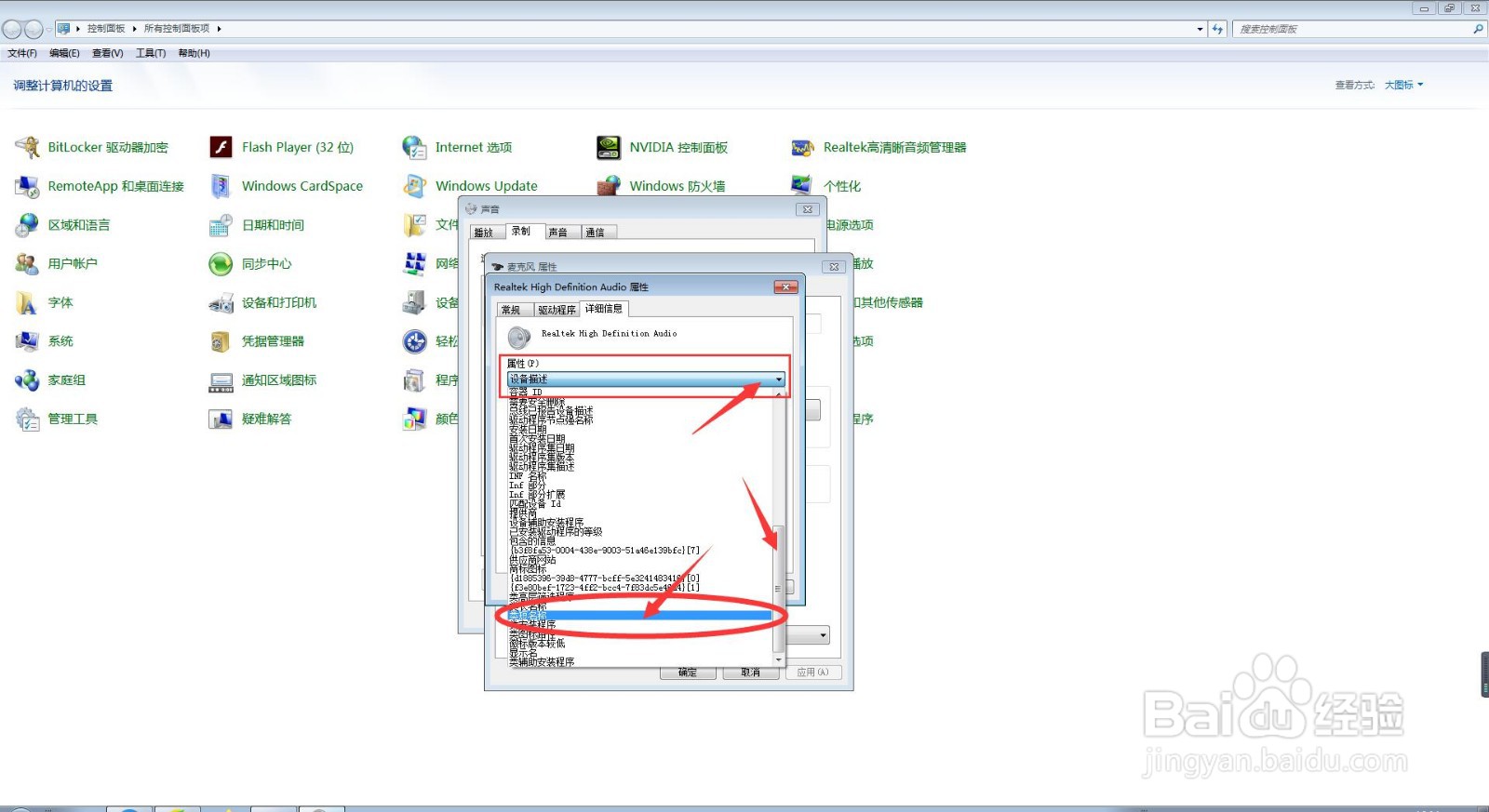Click the search magnifier in search box
The image size is (1489, 812).
(x=1478, y=29)
